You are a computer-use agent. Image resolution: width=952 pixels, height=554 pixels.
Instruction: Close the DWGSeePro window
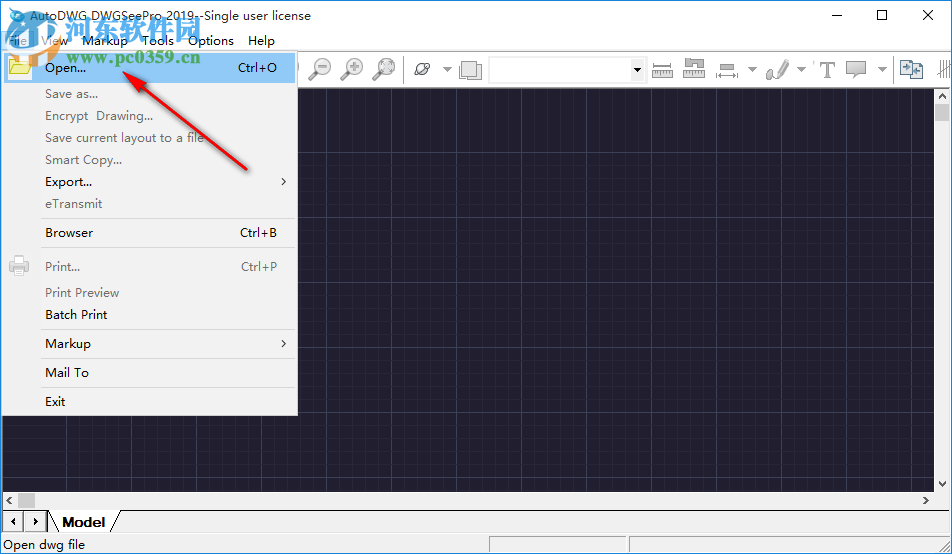[x=928, y=16]
